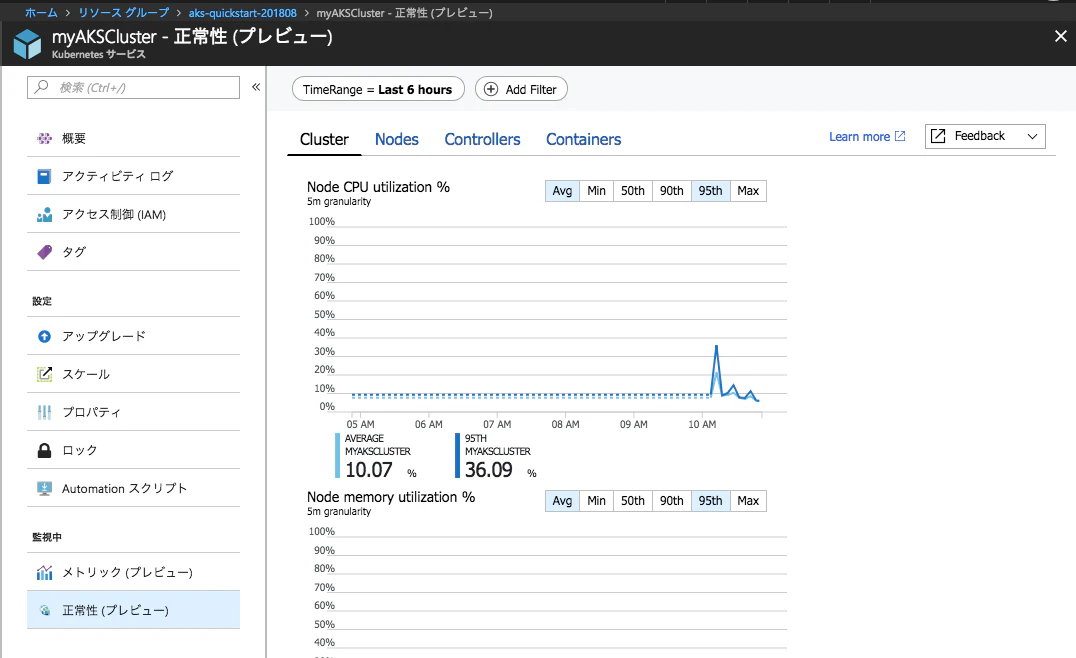Click the light blue AVERAGE legend swatch
This screenshot has width=1076, height=658.
point(338,456)
